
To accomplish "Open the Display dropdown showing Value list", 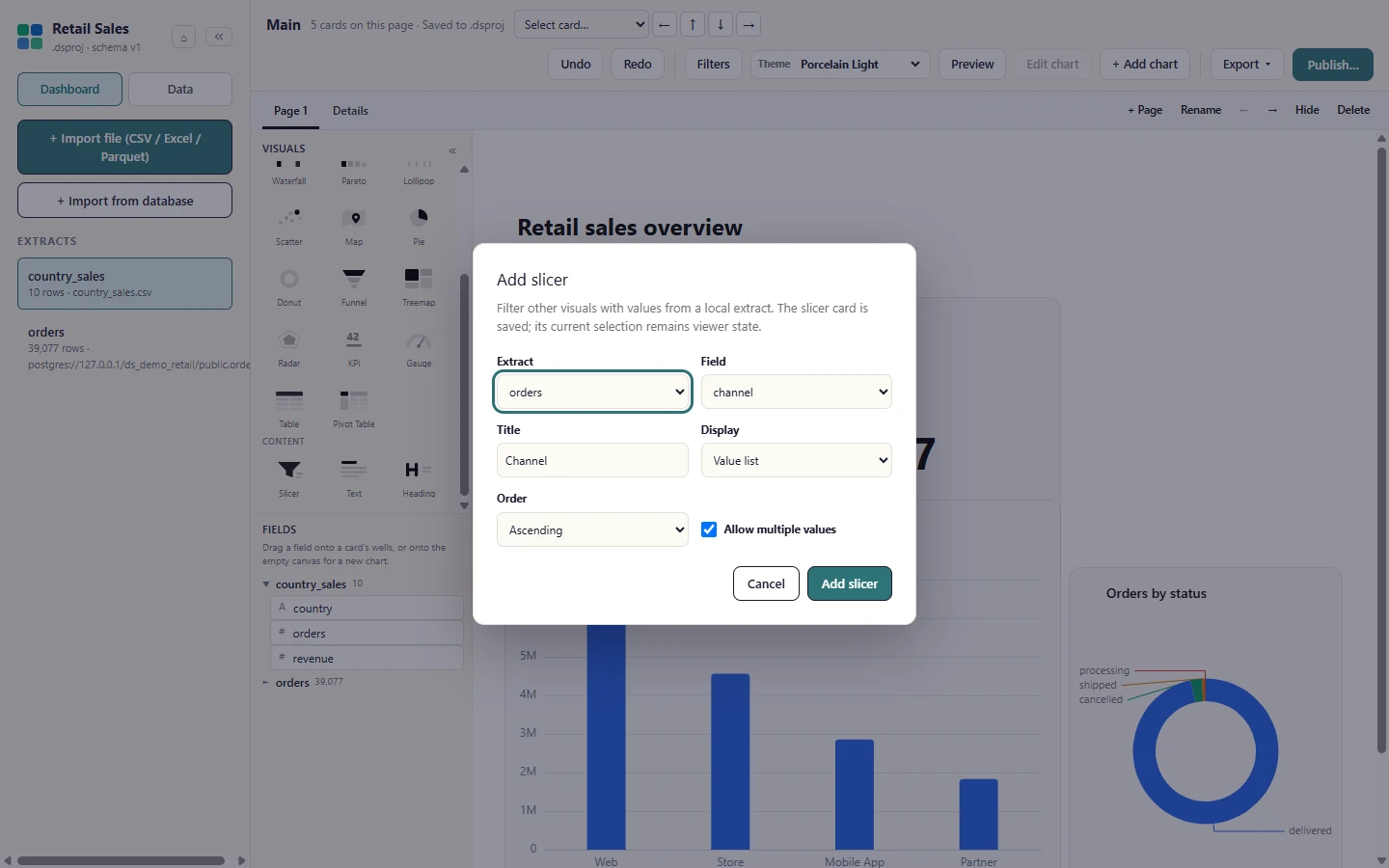I will [796, 461].
